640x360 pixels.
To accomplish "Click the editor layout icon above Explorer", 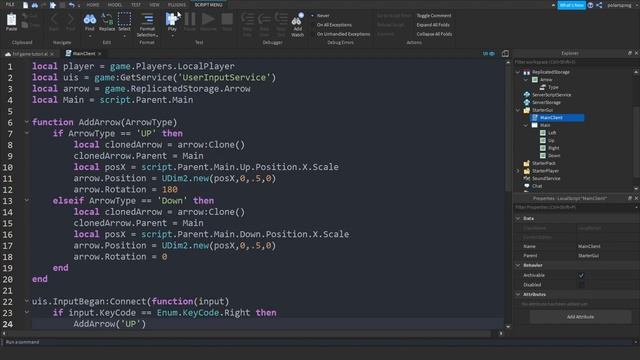I will pos(505,53).
